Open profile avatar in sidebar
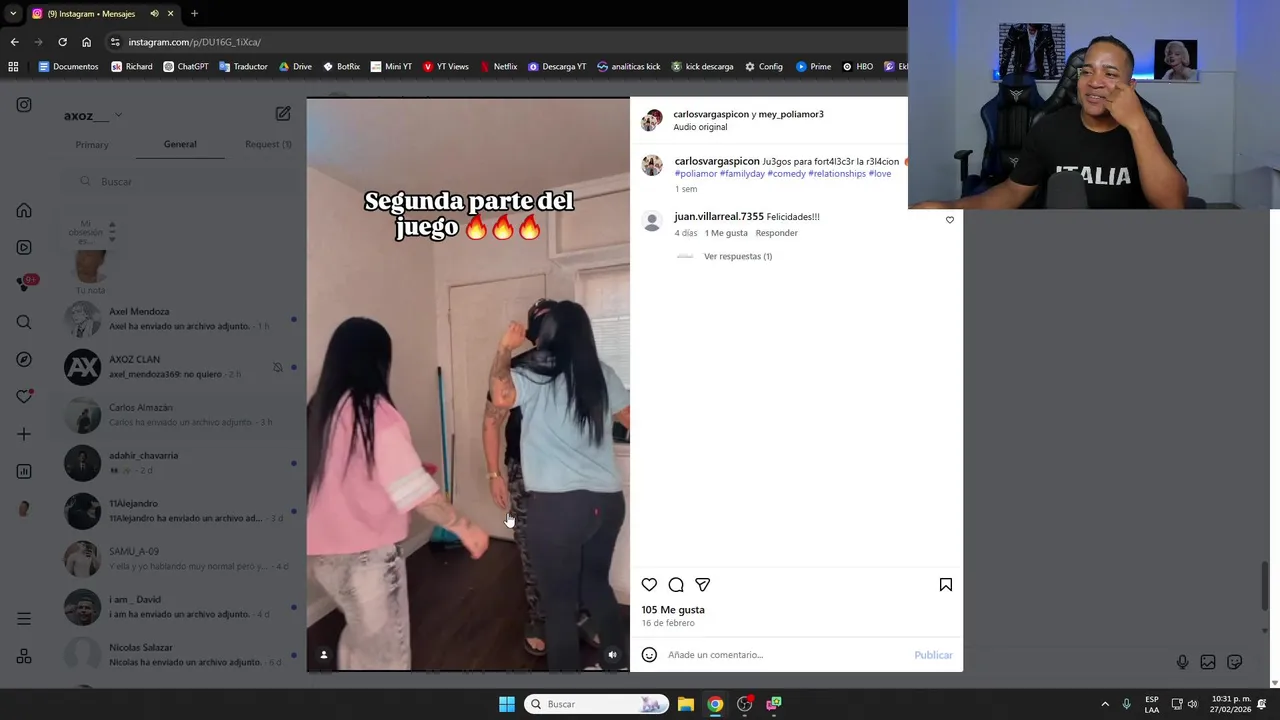This screenshot has height=720, width=1280. (x=24, y=508)
